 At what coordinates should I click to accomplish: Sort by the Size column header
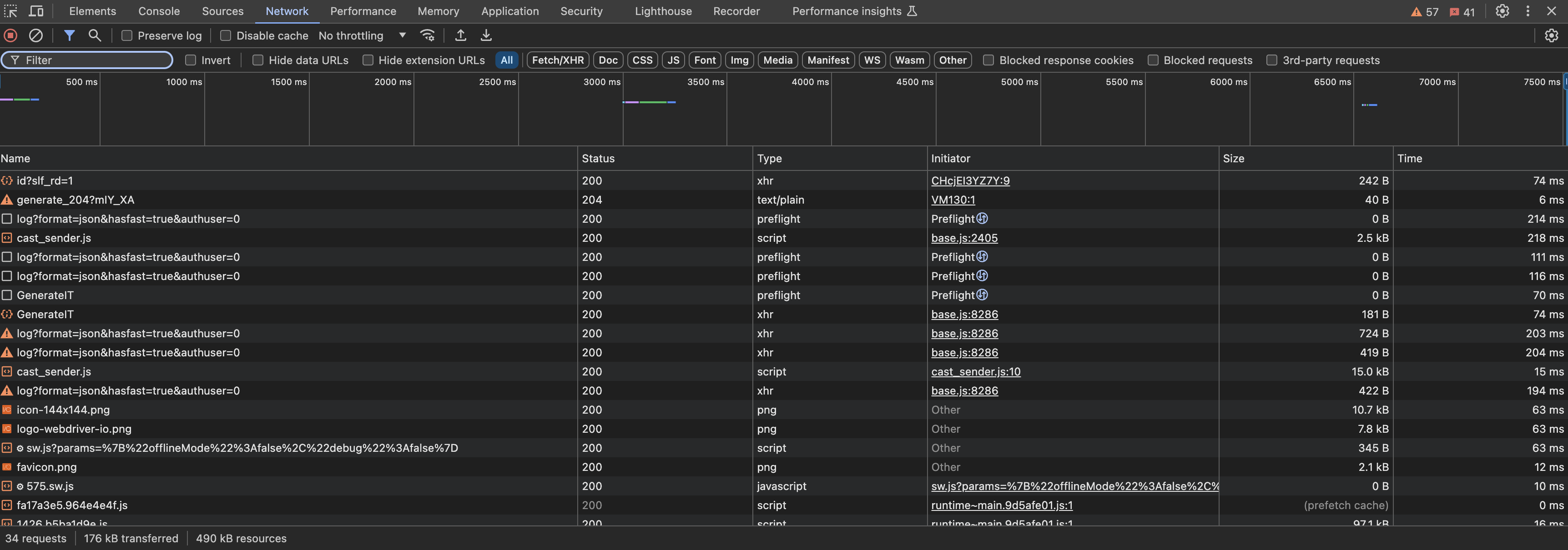click(1306, 158)
